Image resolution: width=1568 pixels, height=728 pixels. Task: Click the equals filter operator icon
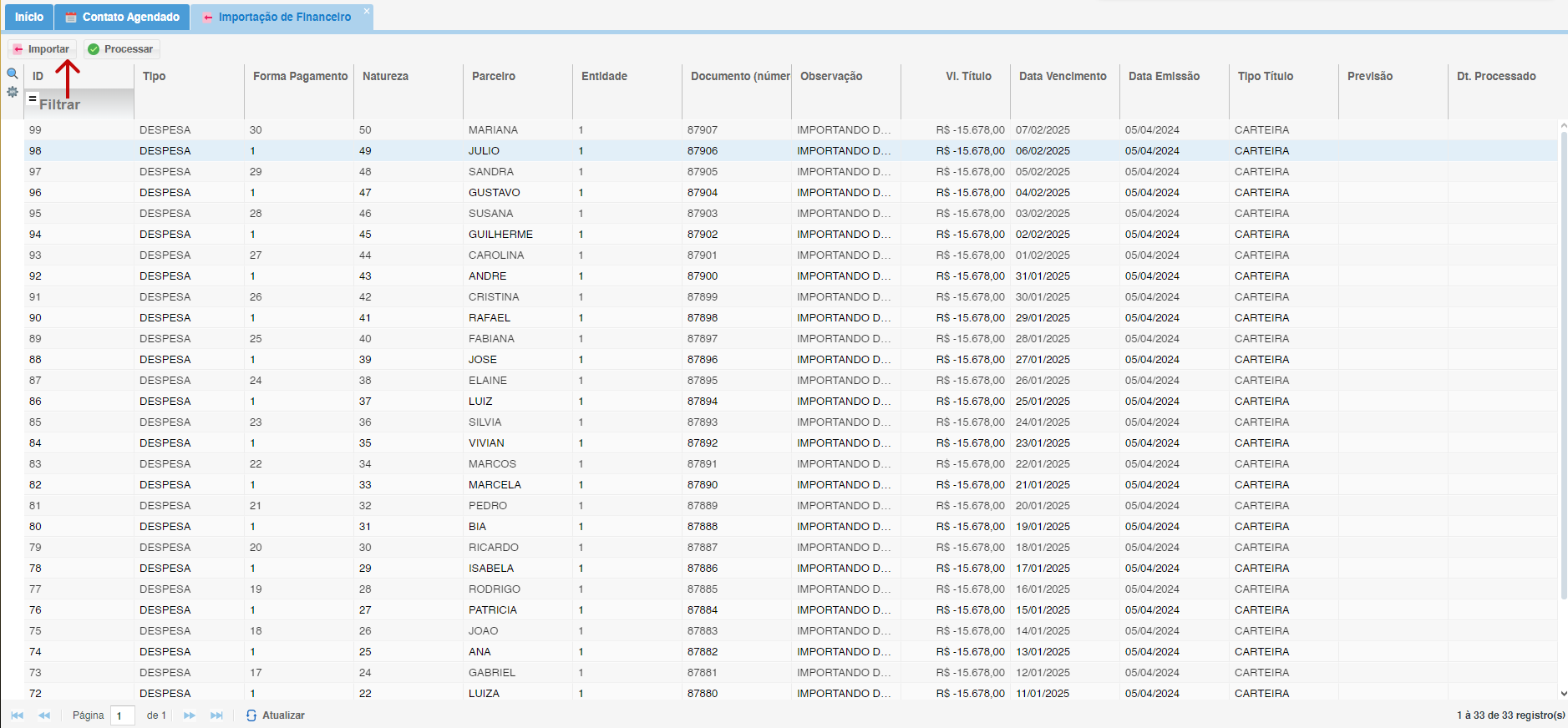tap(32, 99)
